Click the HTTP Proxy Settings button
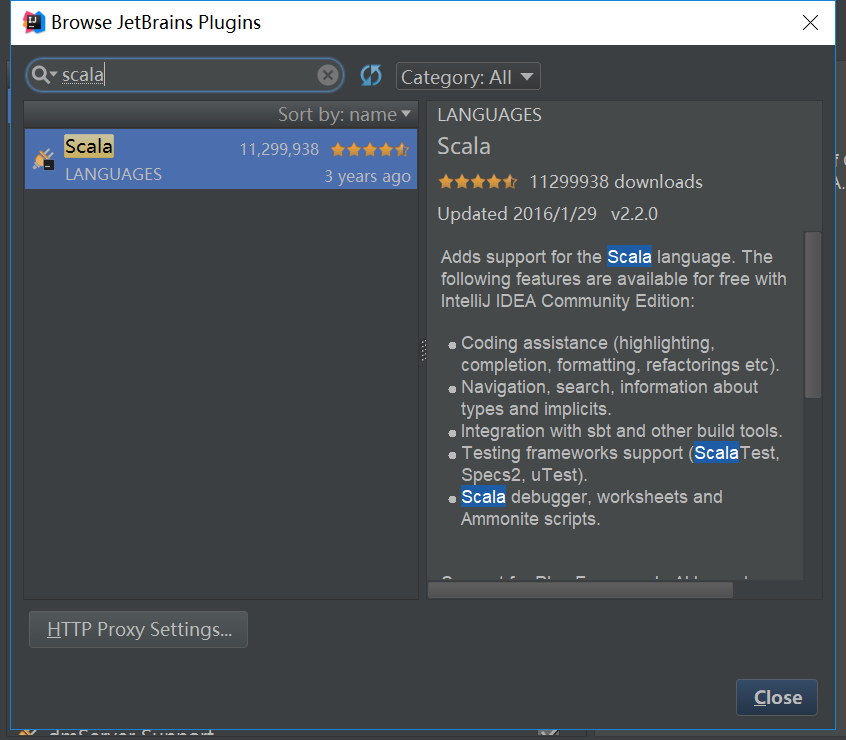The width and height of the screenshot is (846, 740). click(x=139, y=629)
